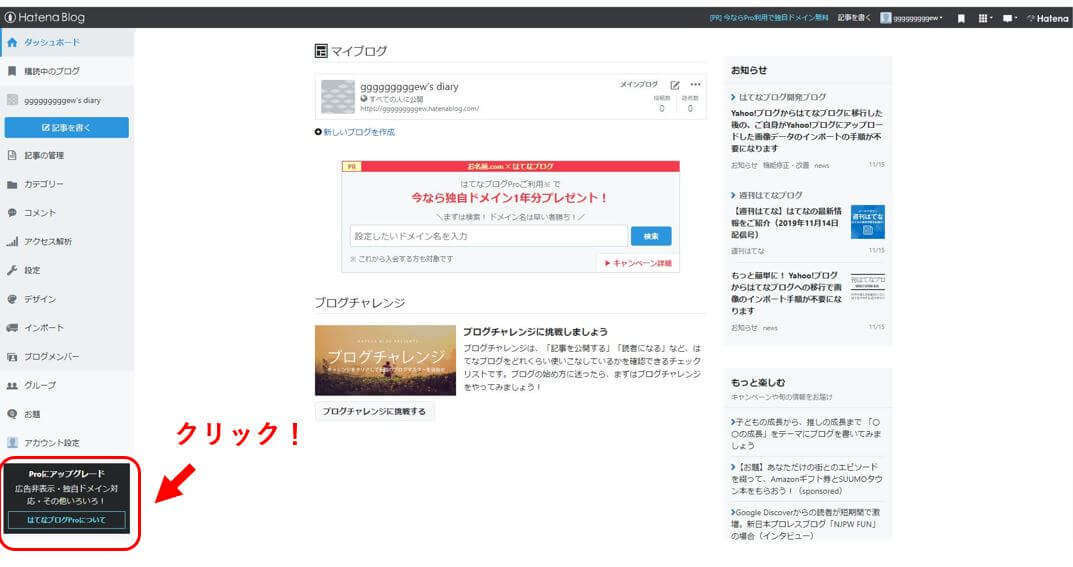Viewport: 1073px width, 567px height.
Task: Click 記事を書く in the top bar
Action: (x=854, y=18)
